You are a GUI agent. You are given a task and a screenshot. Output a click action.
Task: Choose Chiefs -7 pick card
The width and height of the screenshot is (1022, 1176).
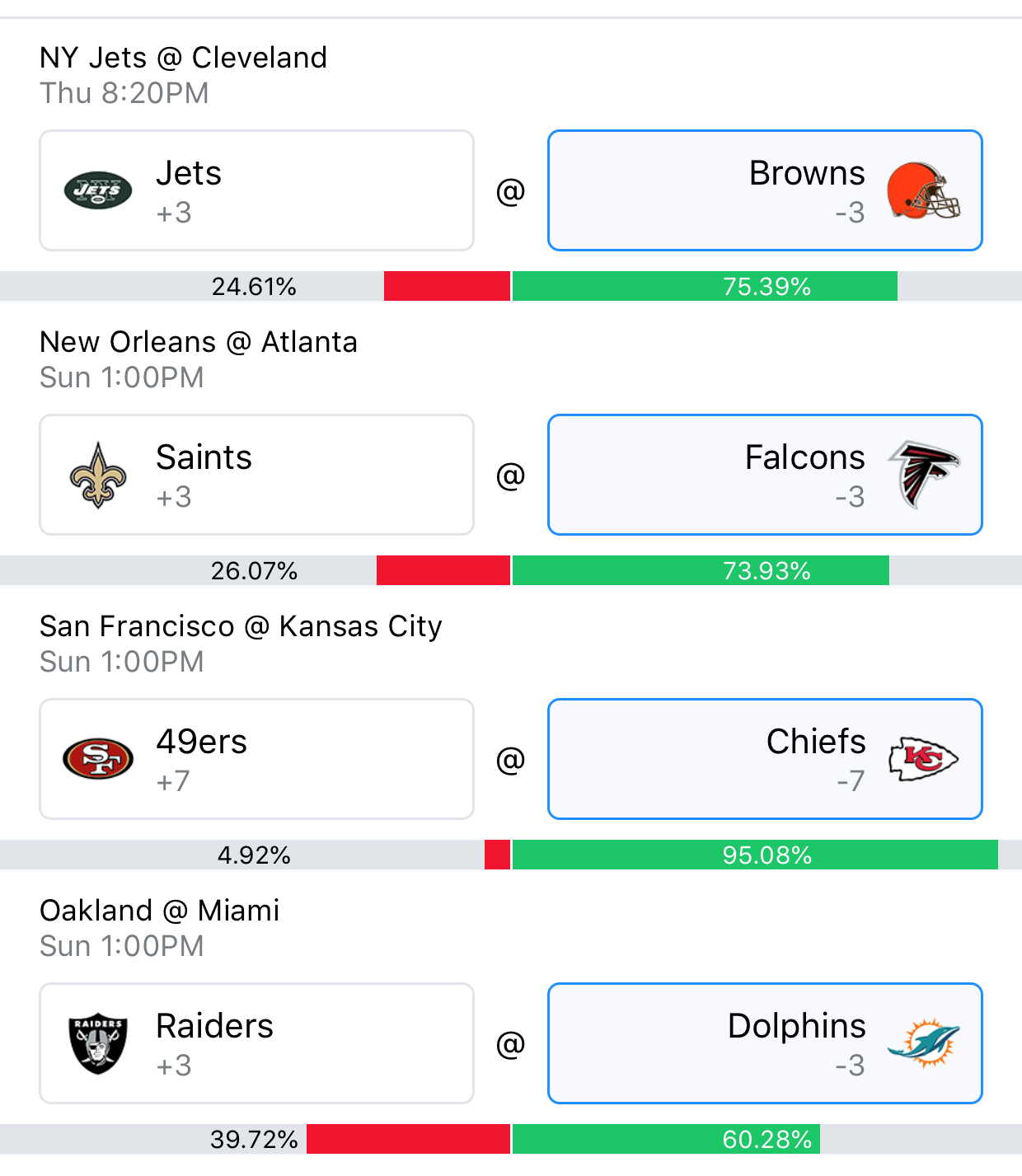[x=765, y=759]
